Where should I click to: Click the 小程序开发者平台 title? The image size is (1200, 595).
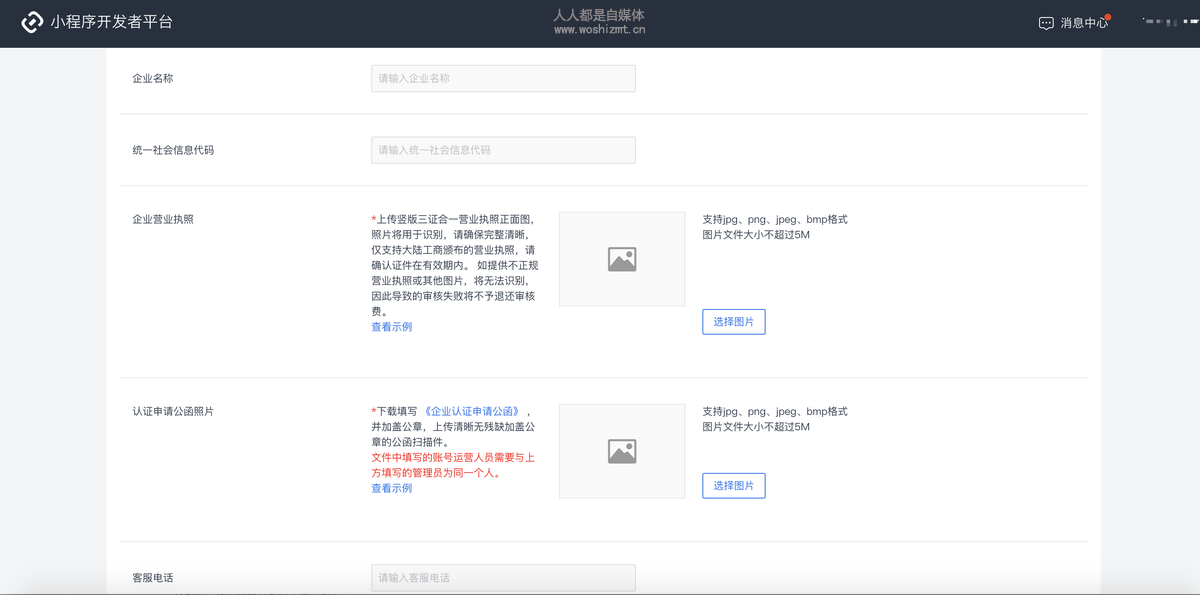pos(111,22)
